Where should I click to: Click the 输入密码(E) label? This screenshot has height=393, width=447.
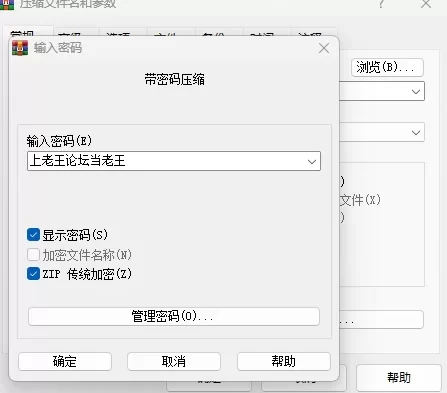coord(59,141)
